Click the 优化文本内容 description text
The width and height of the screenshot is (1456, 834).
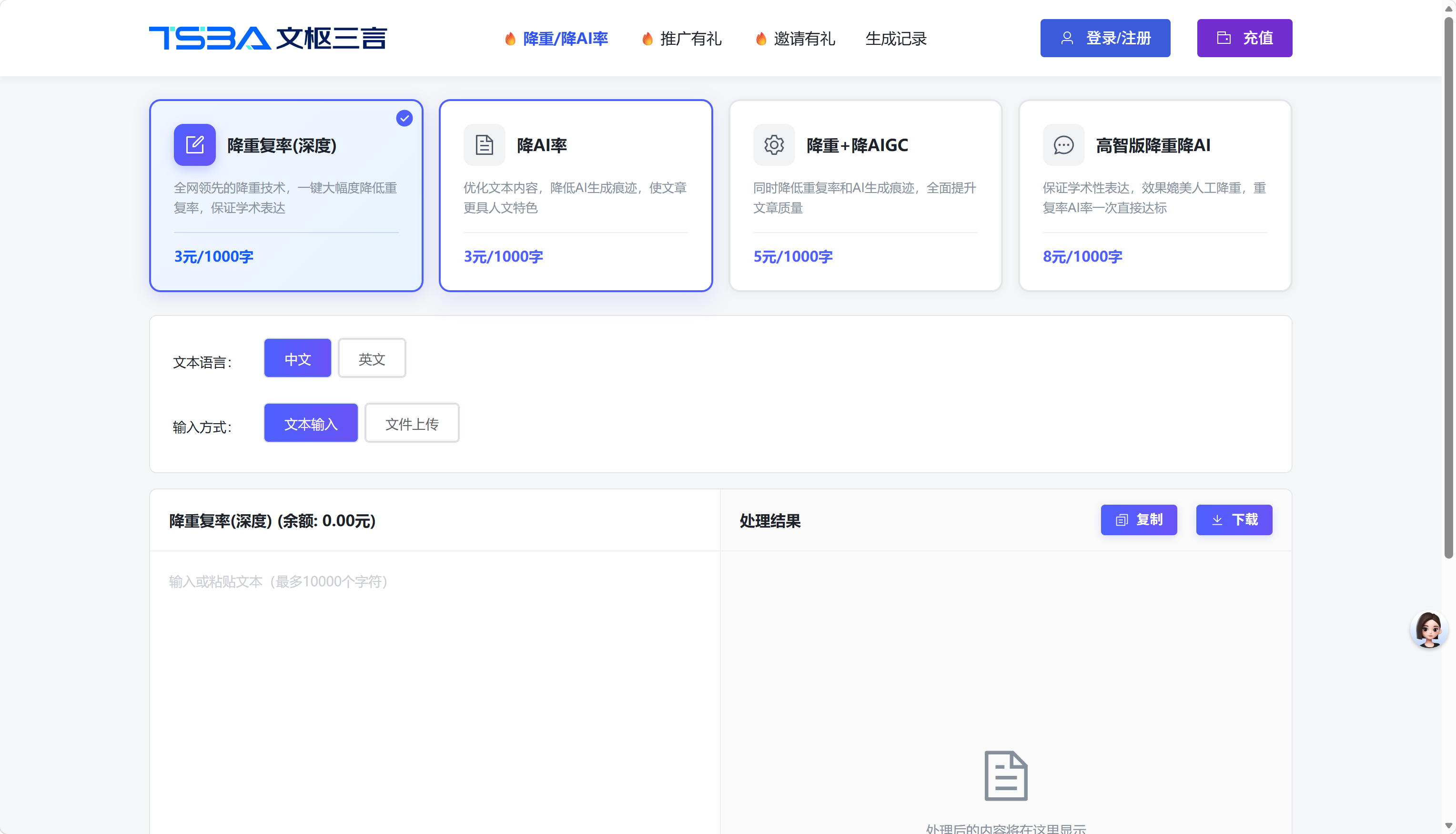(575, 198)
